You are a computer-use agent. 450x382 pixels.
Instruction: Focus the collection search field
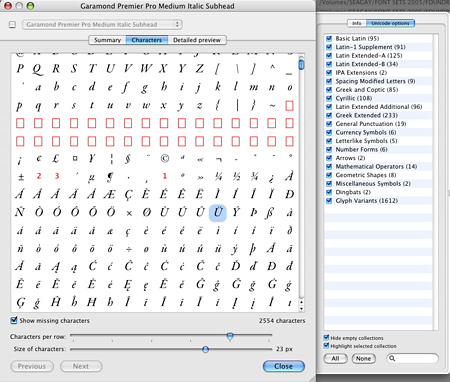[412, 358]
